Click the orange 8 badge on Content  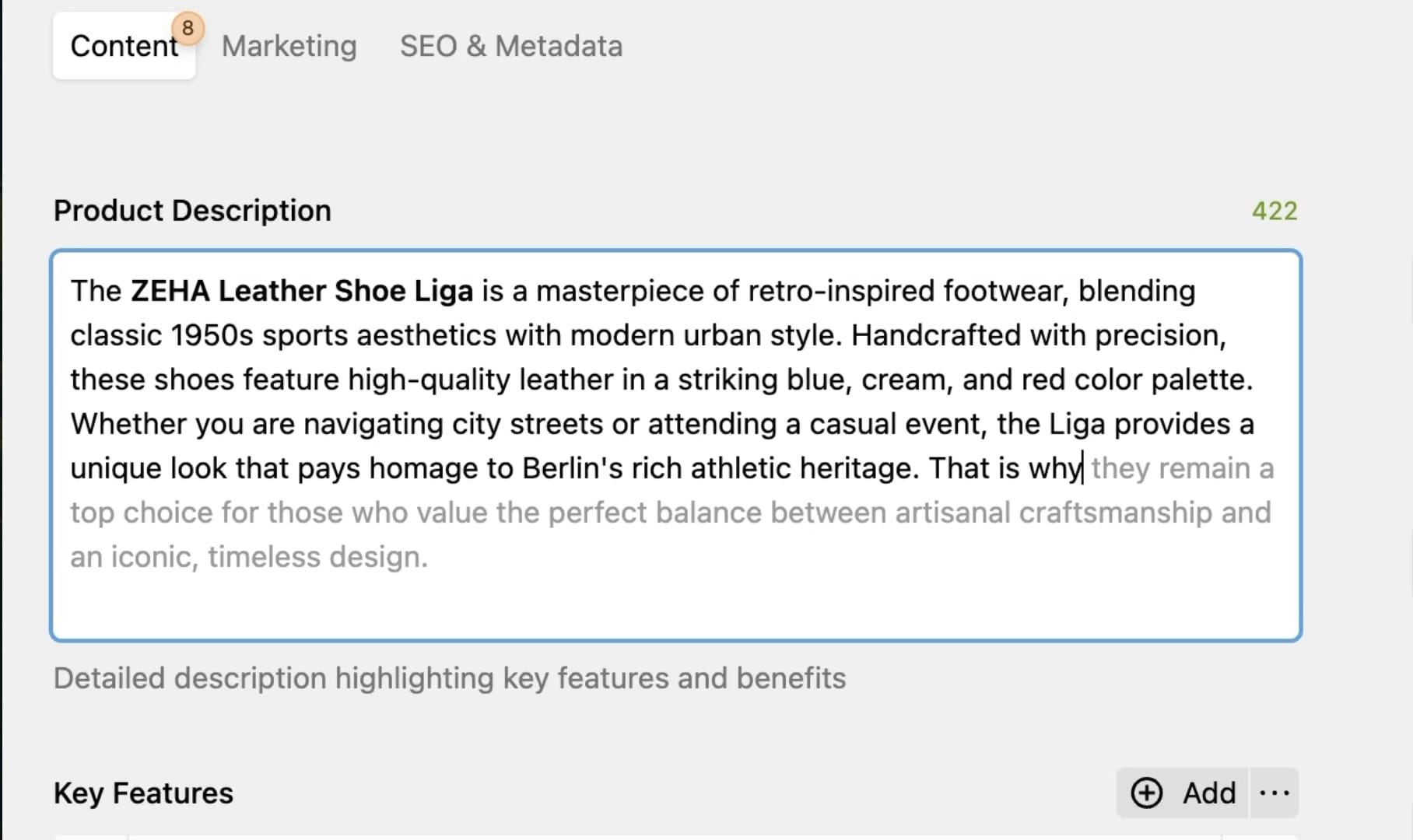(188, 29)
